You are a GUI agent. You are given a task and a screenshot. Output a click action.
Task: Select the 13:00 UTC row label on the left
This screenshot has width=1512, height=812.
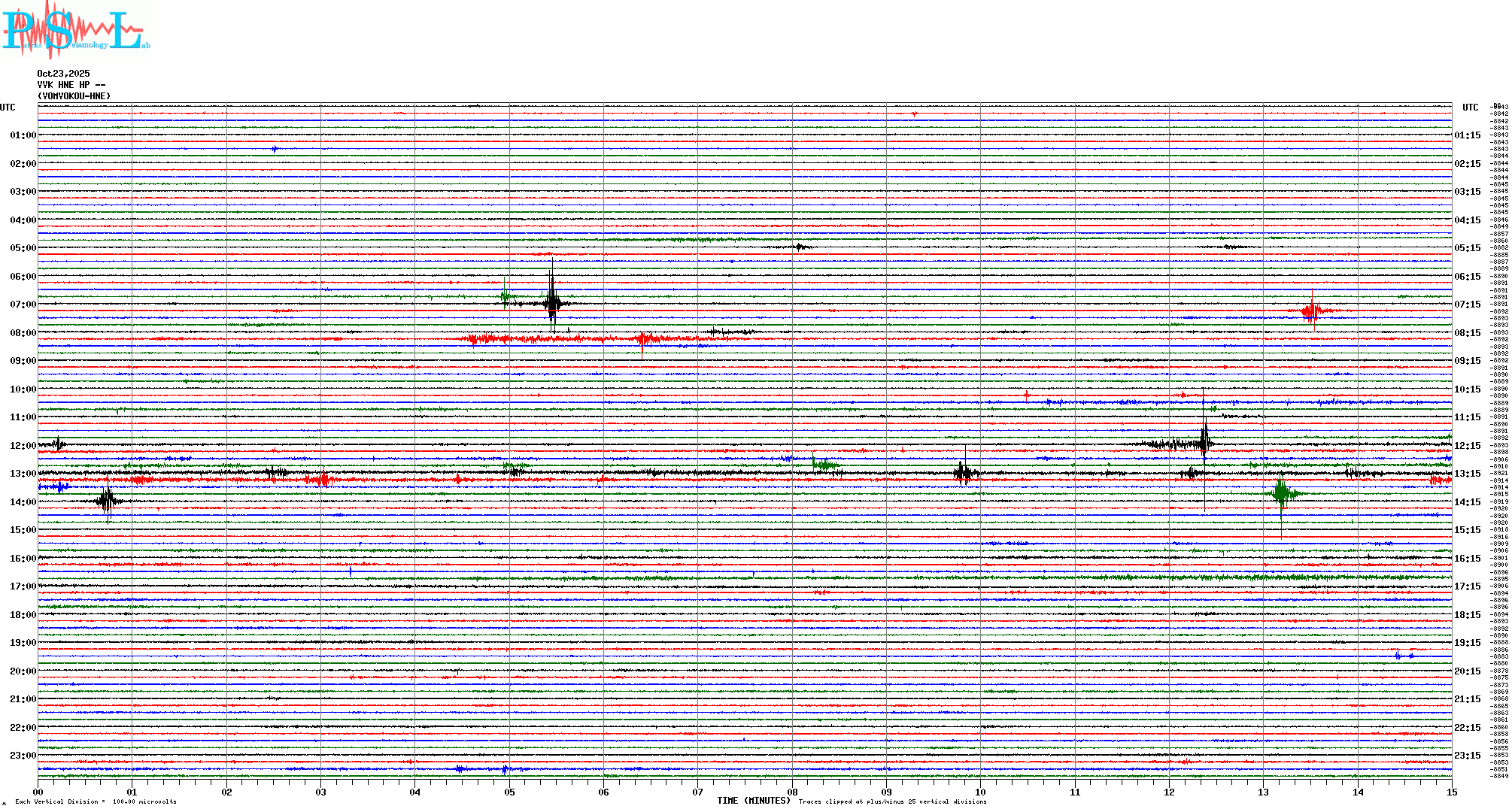[x=23, y=474]
